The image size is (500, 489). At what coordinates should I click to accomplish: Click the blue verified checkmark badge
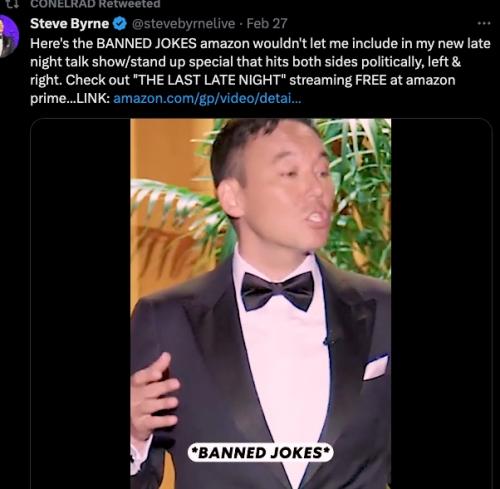click(120, 24)
